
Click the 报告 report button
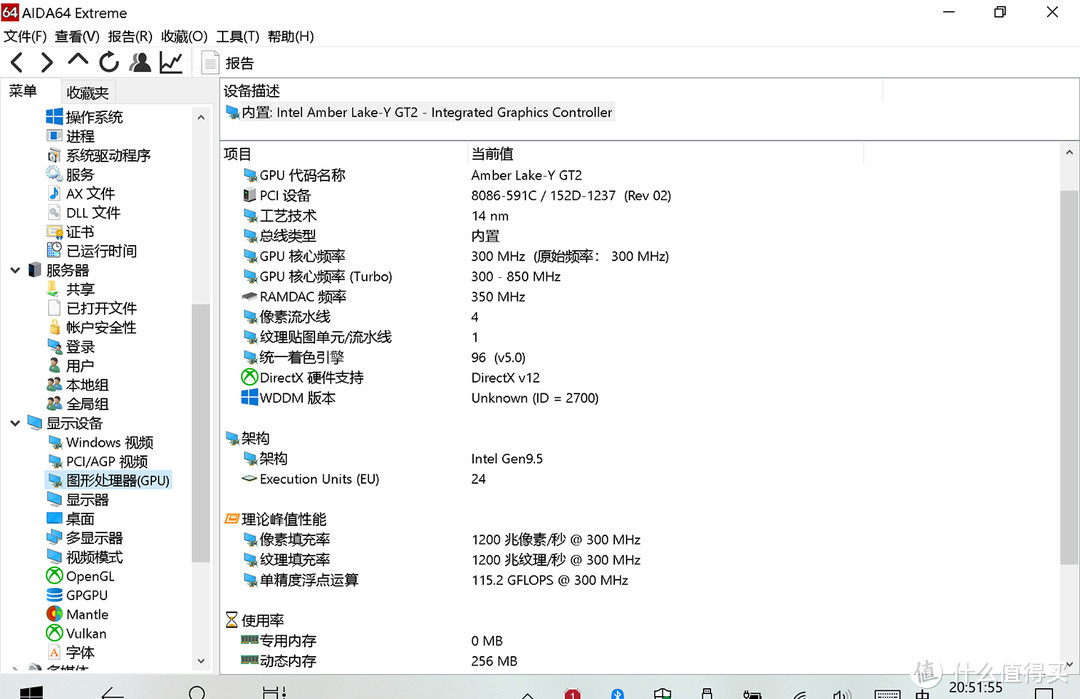click(227, 63)
